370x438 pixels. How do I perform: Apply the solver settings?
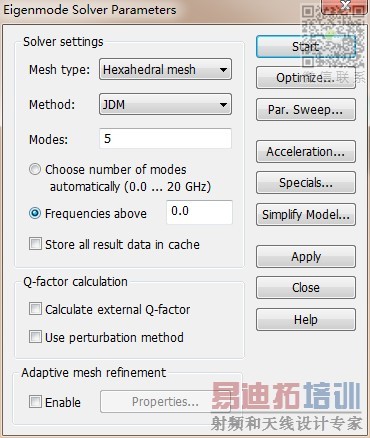pos(306,257)
